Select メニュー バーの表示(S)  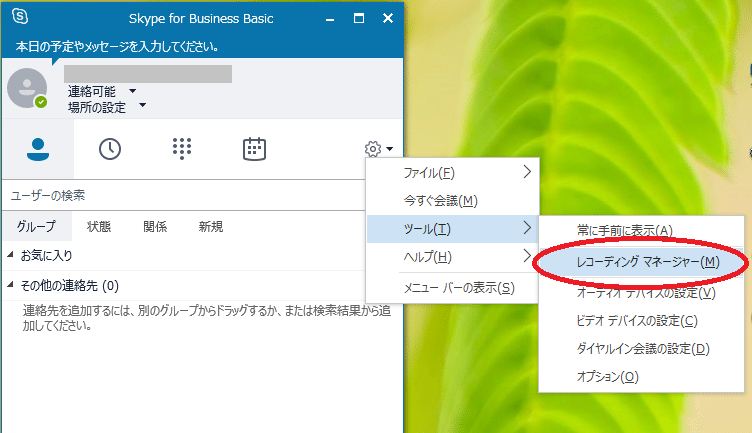pyautogui.click(x=453, y=288)
